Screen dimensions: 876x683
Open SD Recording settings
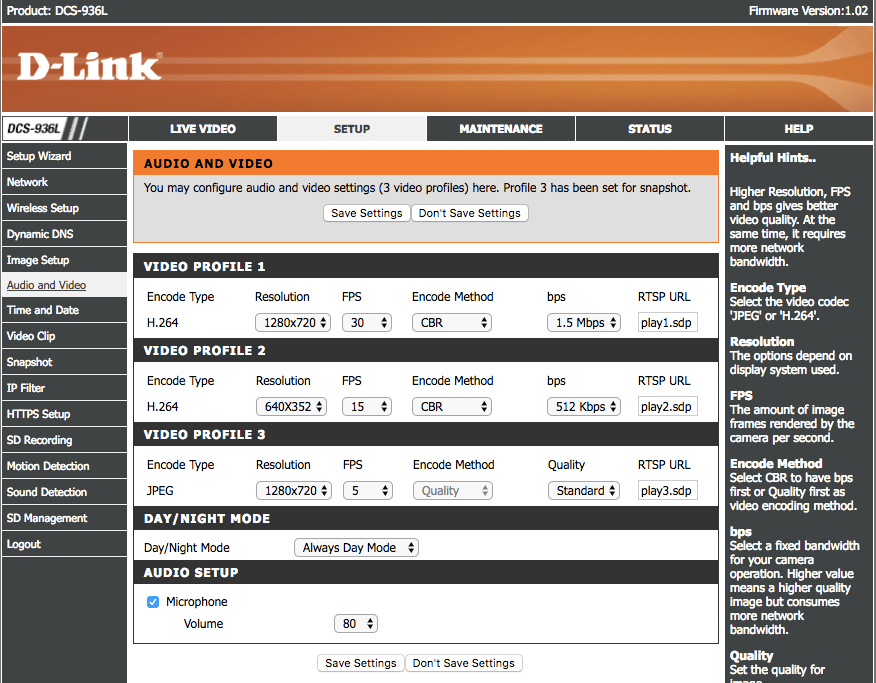[x=41, y=440]
